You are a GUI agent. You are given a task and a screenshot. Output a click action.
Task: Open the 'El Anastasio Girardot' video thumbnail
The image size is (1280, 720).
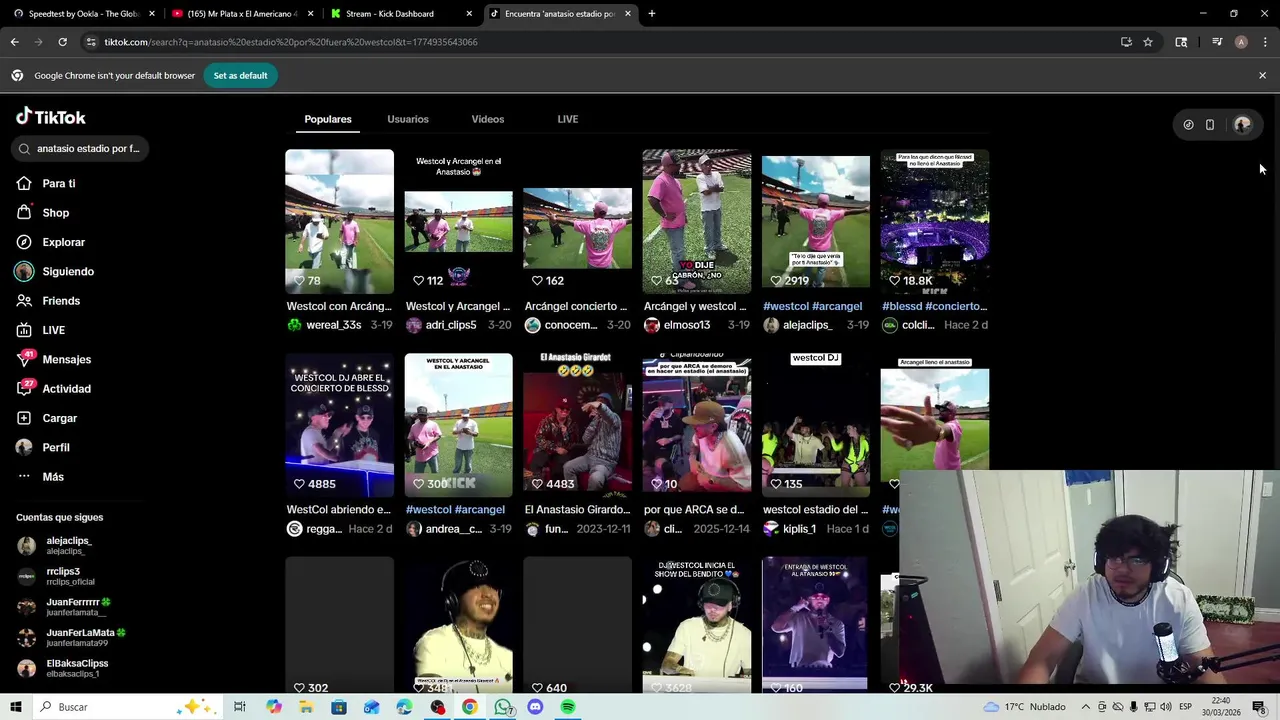(x=578, y=425)
